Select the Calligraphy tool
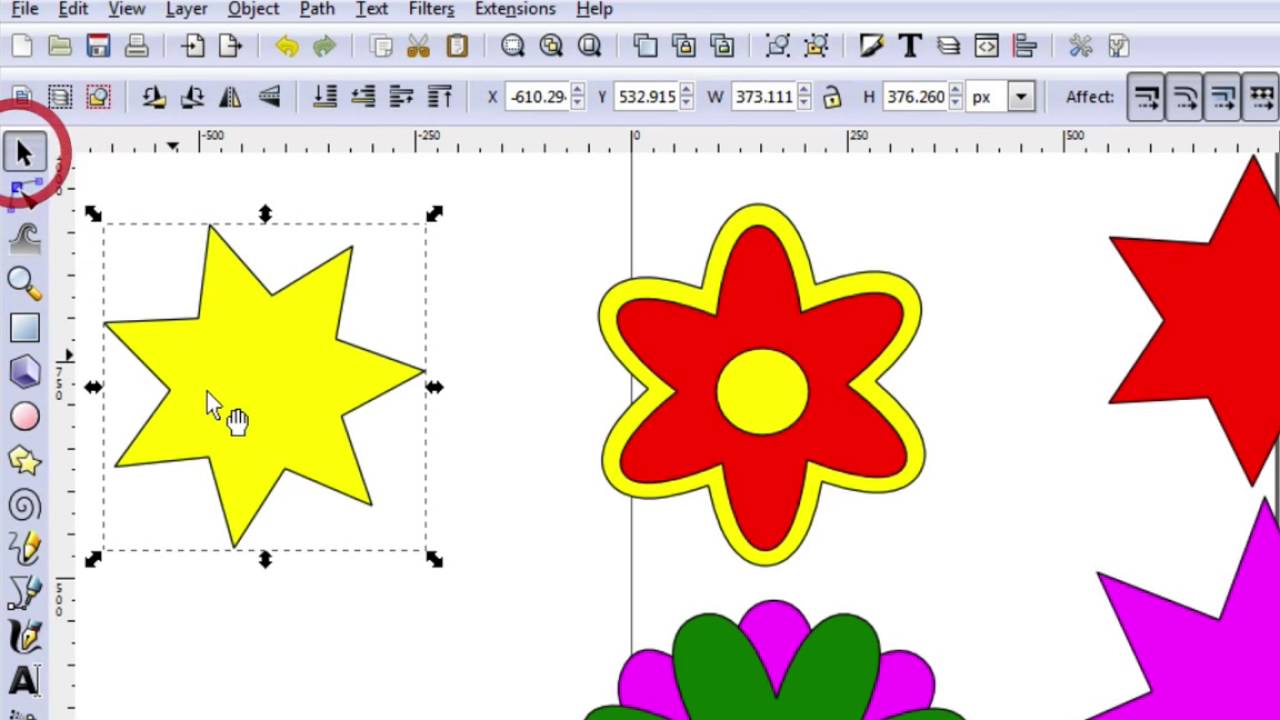Screen dimensions: 1280x720 click(x=24, y=637)
